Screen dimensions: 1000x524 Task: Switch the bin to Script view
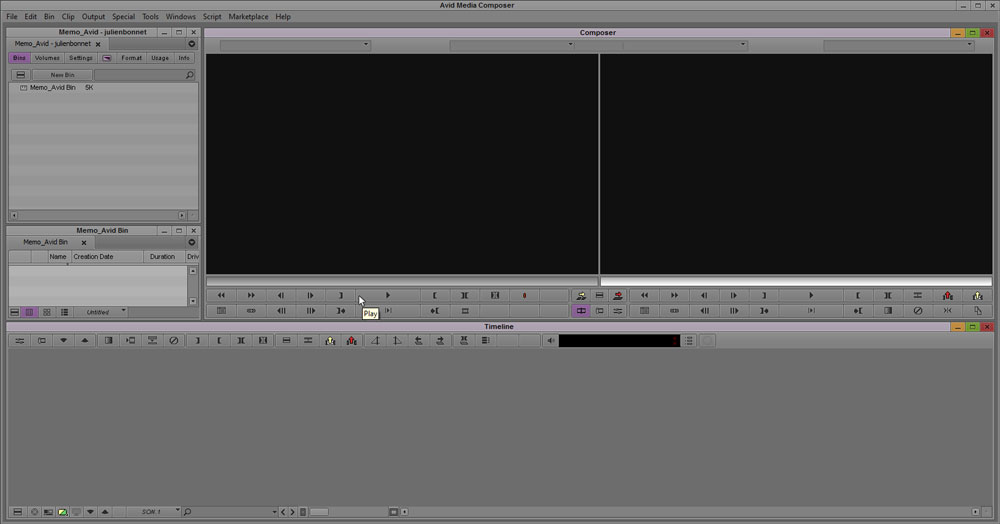(64, 312)
